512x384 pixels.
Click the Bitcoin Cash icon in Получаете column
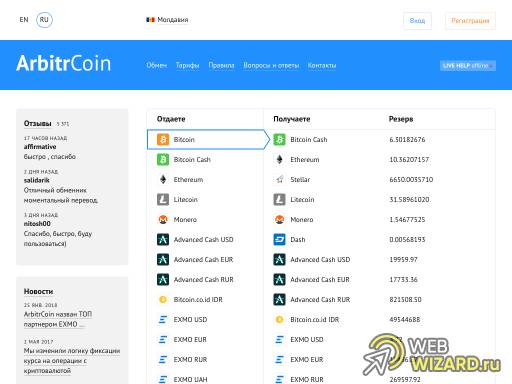(x=279, y=139)
